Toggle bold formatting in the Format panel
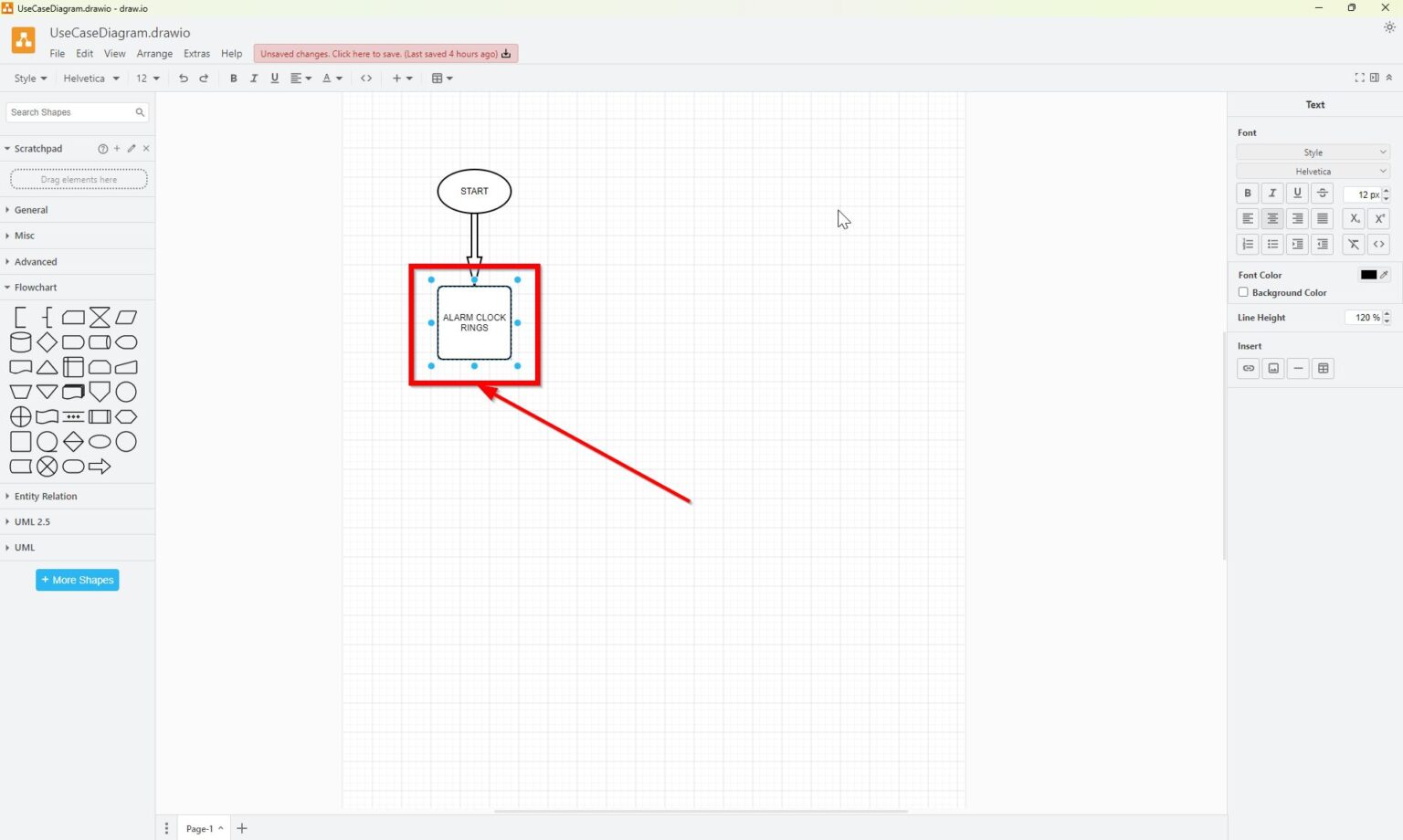Image resolution: width=1403 pixels, height=840 pixels. click(x=1247, y=193)
